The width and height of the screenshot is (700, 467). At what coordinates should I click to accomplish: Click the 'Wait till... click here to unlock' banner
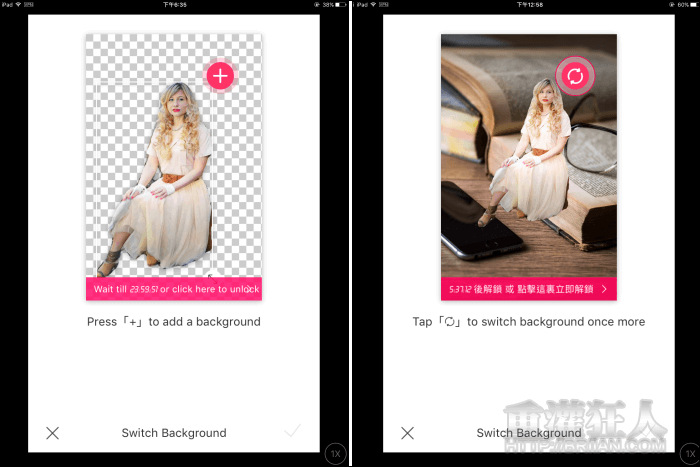tap(173, 289)
